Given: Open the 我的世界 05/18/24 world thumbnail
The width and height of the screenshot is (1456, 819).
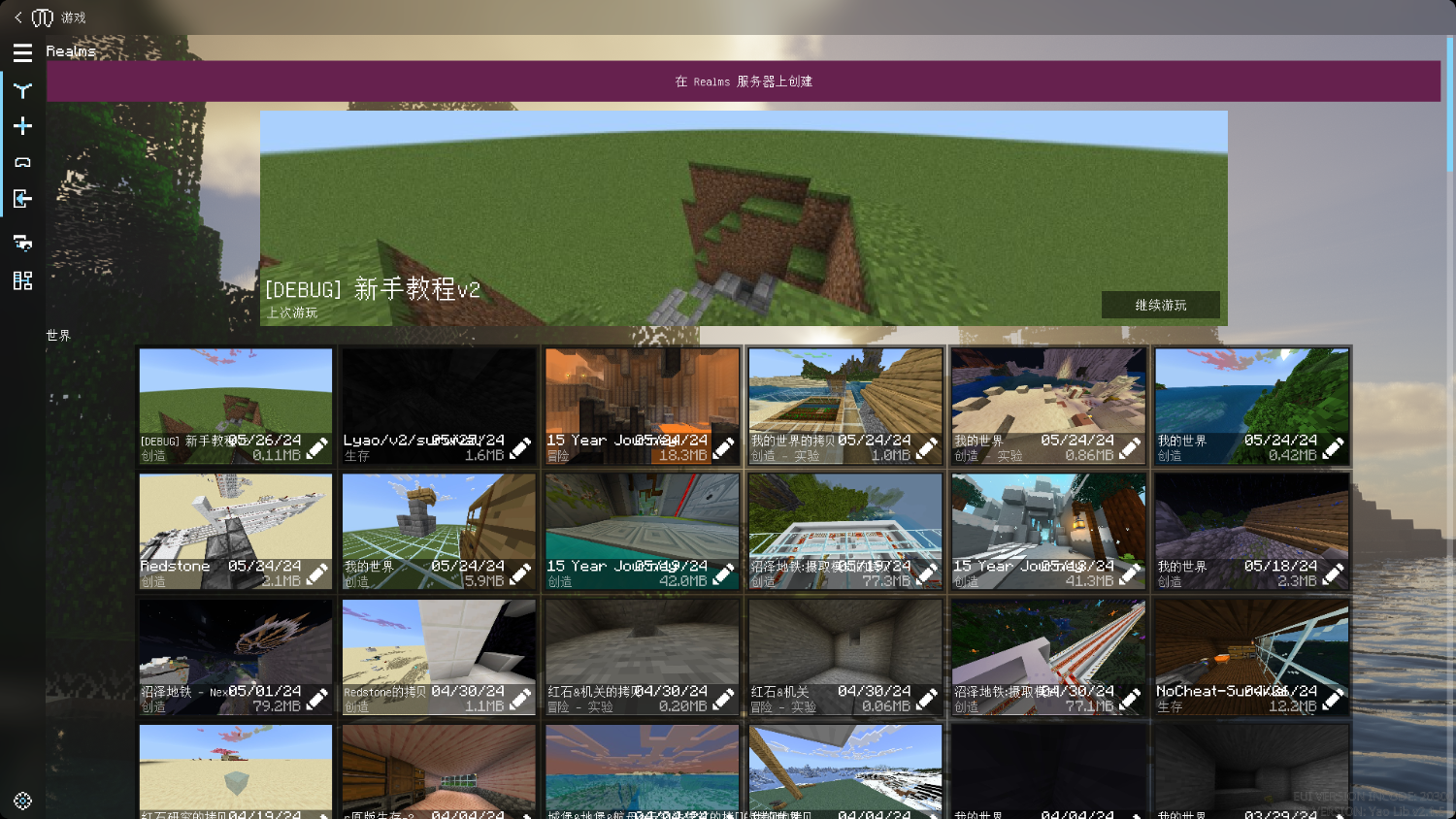Looking at the screenshot, I should pyautogui.click(x=1252, y=531).
